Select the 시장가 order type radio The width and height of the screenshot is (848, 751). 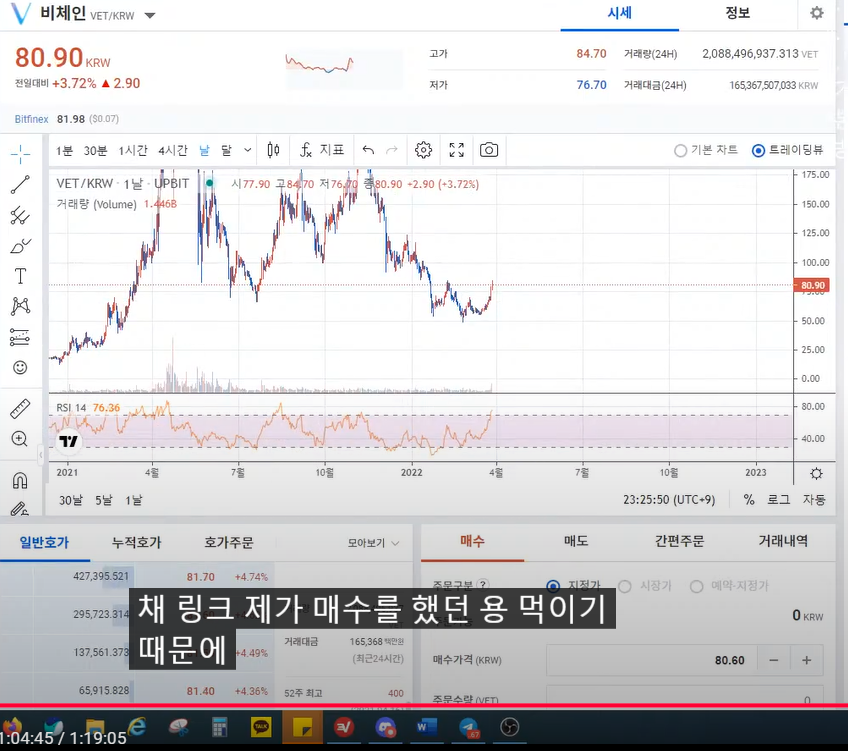[x=624, y=586]
